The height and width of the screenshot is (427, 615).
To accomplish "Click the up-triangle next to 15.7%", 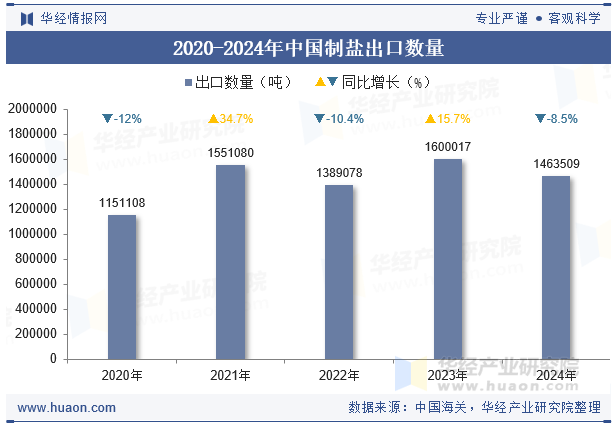I will click(x=431, y=118).
